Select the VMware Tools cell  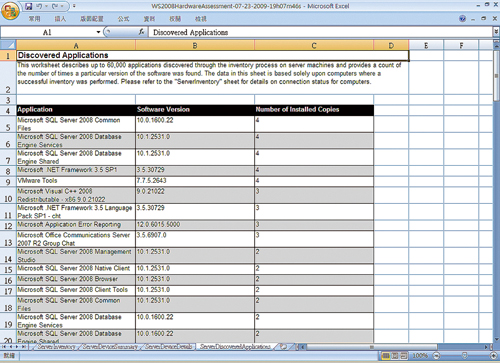pyautogui.click(x=76, y=181)
